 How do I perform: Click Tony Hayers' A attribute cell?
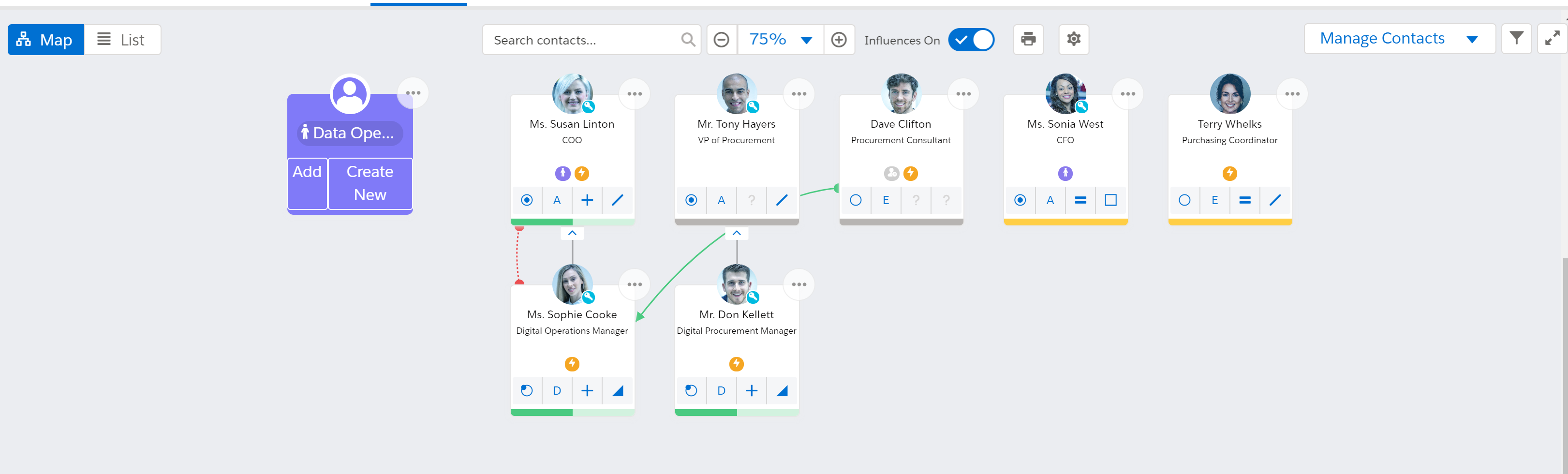point(721,200)
